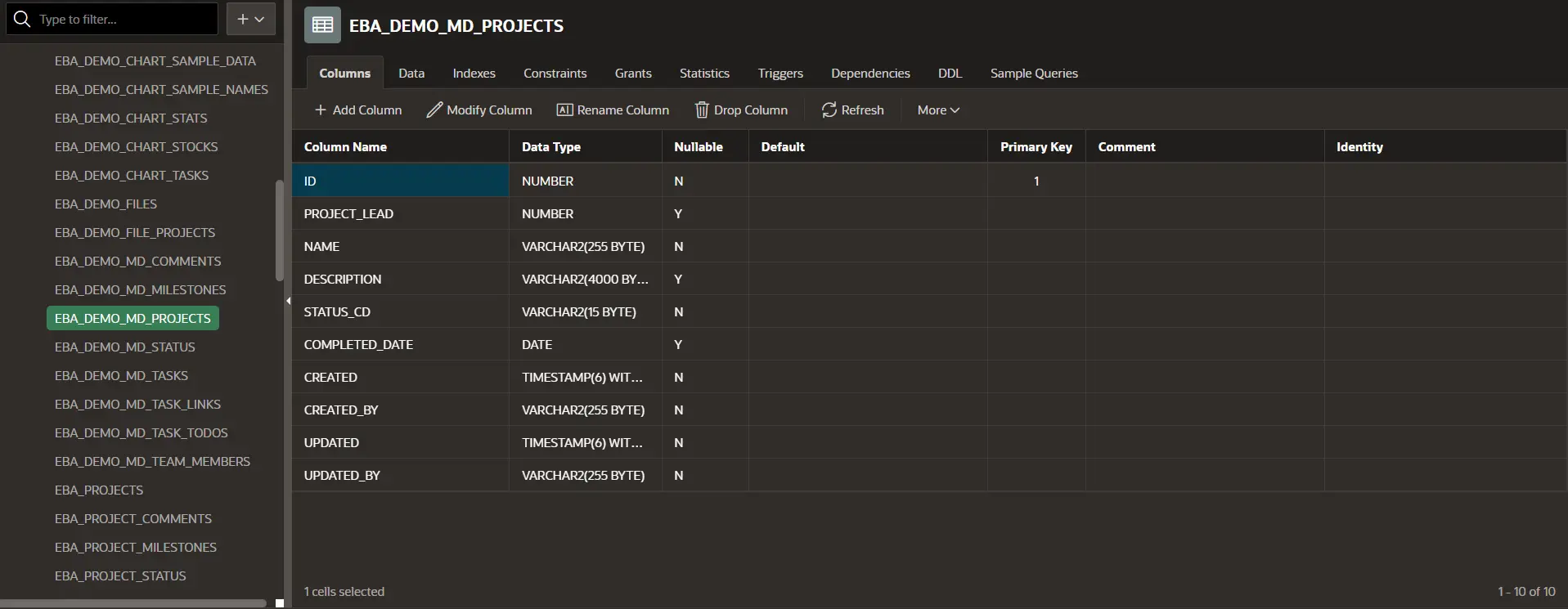The image size is (1568, 609).
Task: Click the Rename Column text-box icon
Action: click(564, 110)
